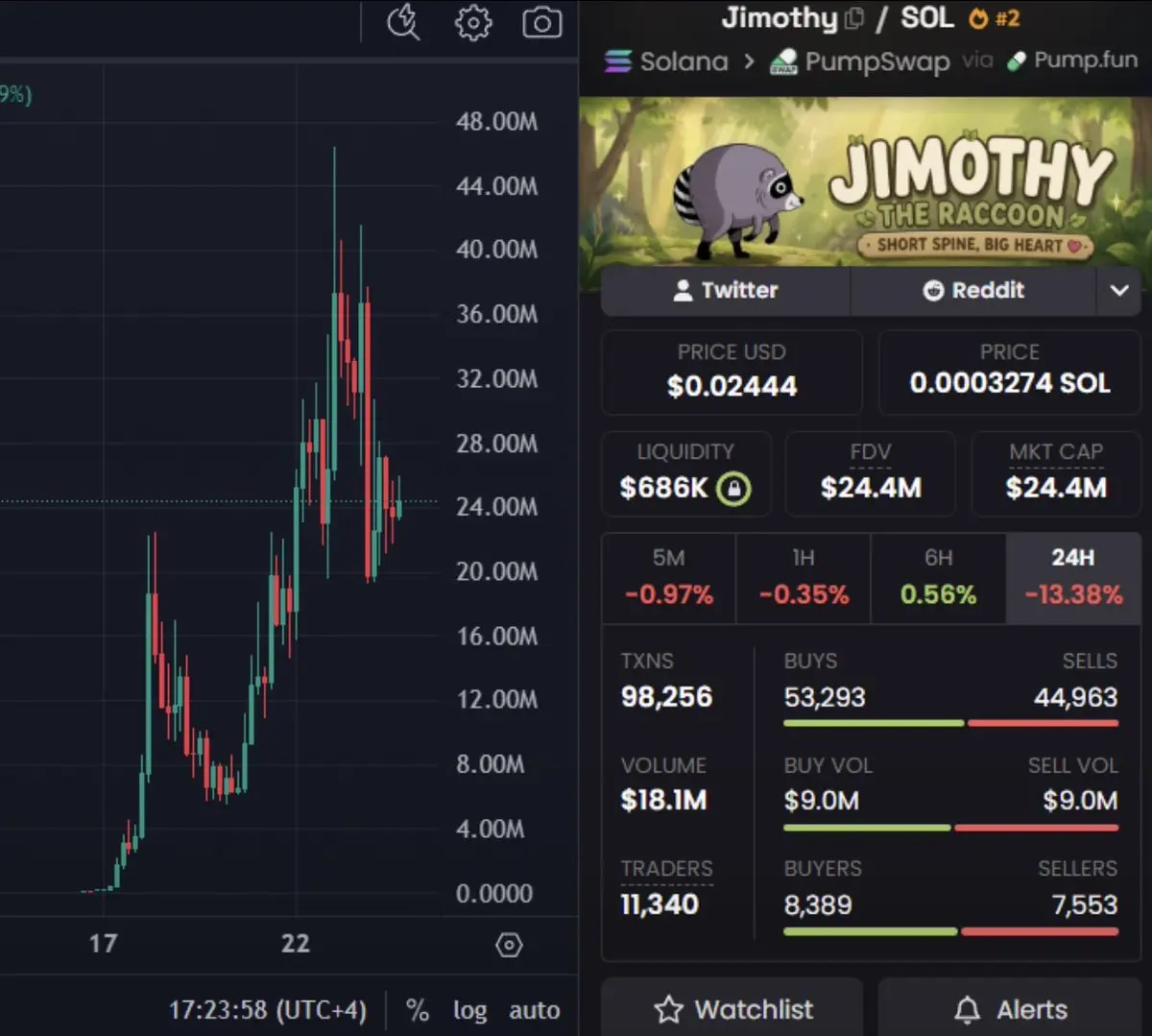
Task: Open price scale settings hexagon icon
Action: pyautogui.click(x=509, y=946)
